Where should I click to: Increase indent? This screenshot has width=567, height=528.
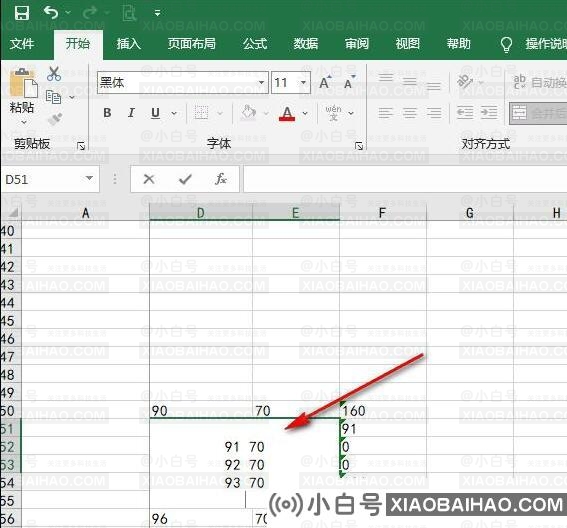489,113
